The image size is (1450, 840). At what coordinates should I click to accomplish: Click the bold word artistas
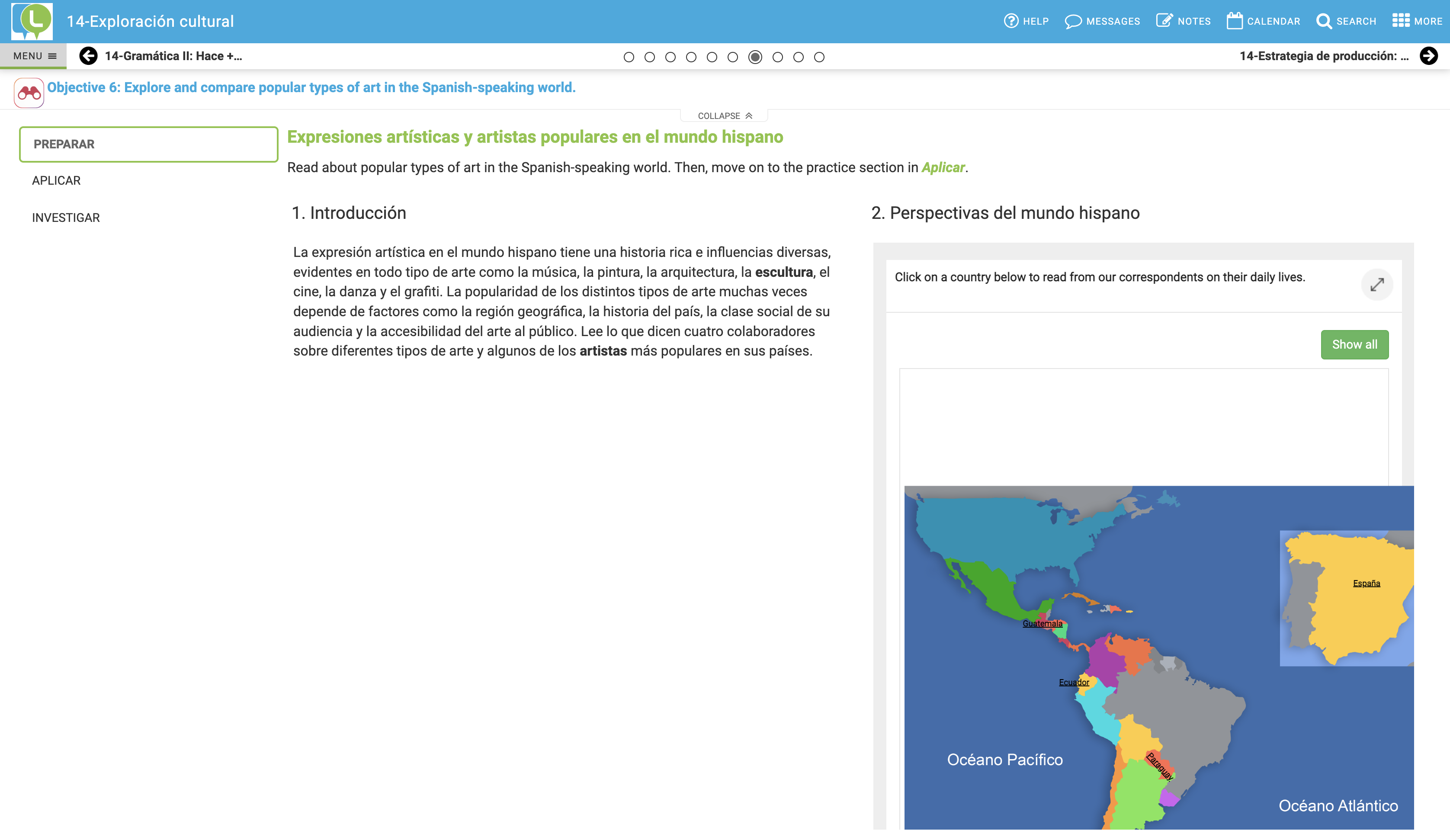pyautogui.click(x=603, y=351)
